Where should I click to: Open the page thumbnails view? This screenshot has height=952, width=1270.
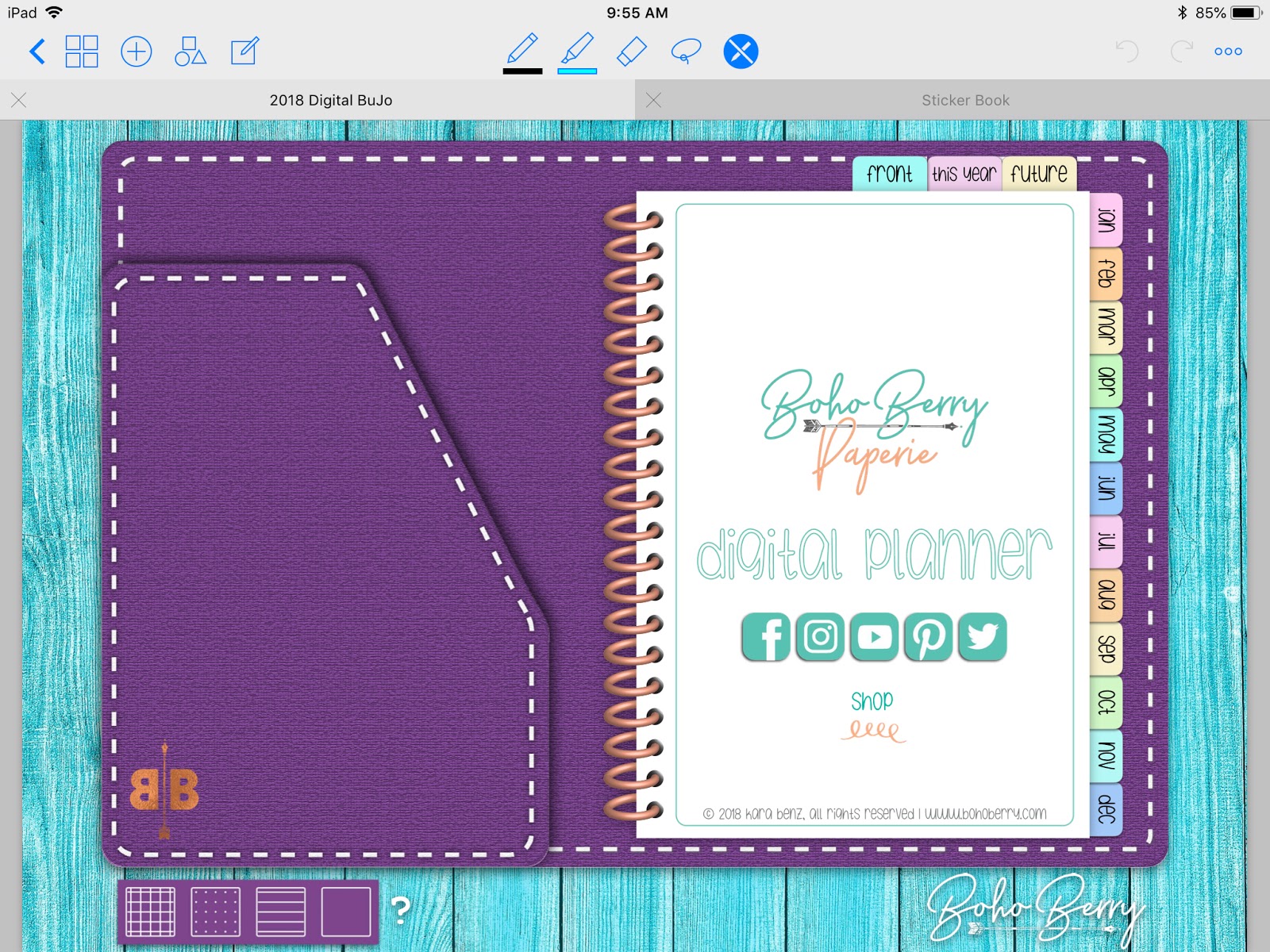82,51
